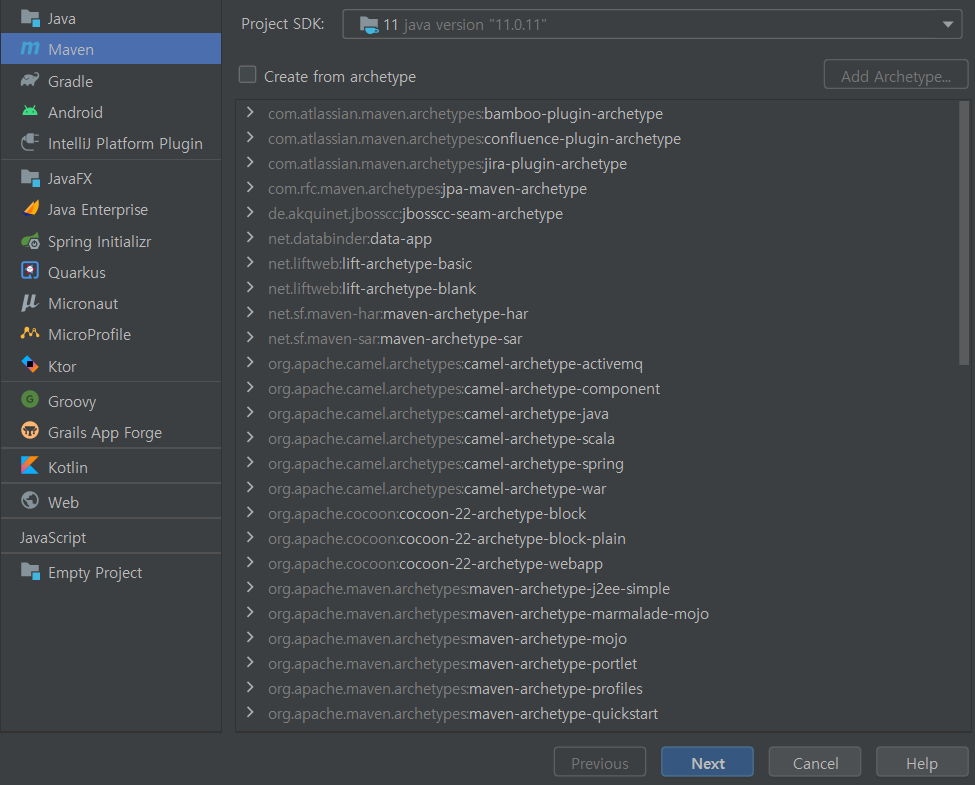The image size is (975, 785).
Task: Expand jpa-maven-archetype node
Action: tap(250, 187)
